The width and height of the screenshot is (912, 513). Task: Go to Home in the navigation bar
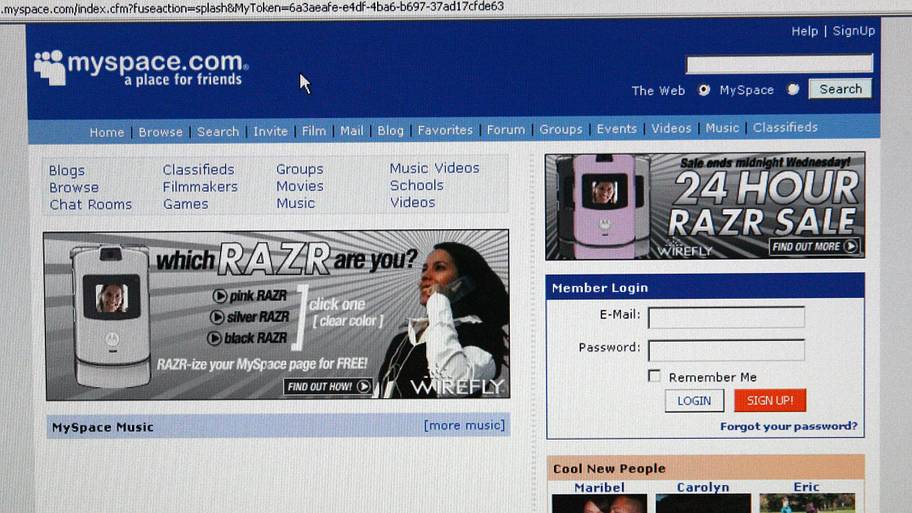106,133
